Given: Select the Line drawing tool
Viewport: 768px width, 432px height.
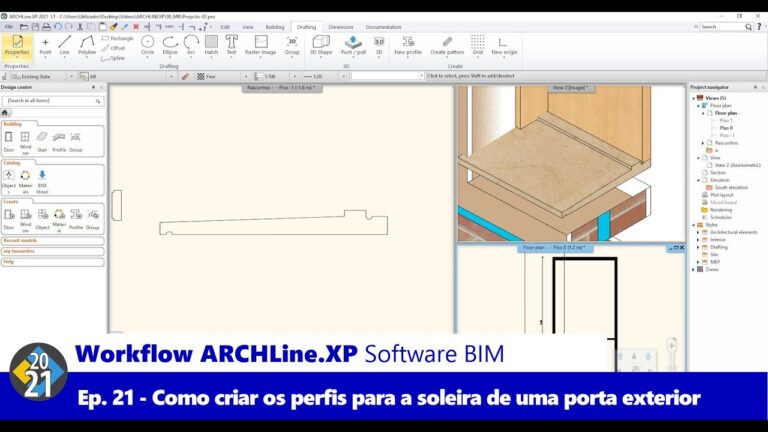Looking at the screenshot, I should pyautogui.click(x=64, y=46).
